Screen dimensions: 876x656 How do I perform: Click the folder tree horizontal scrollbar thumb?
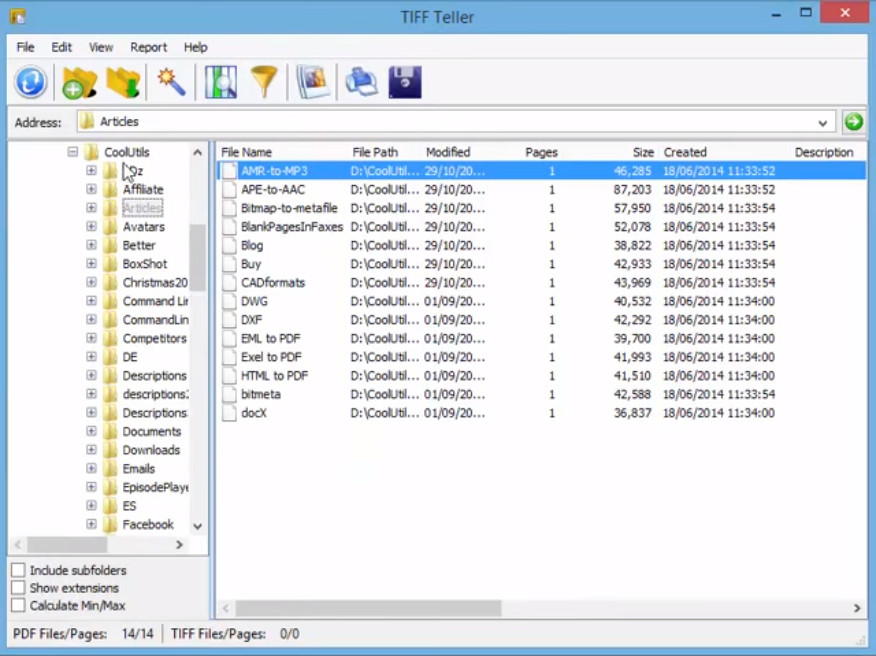click(x=67, y=544)
